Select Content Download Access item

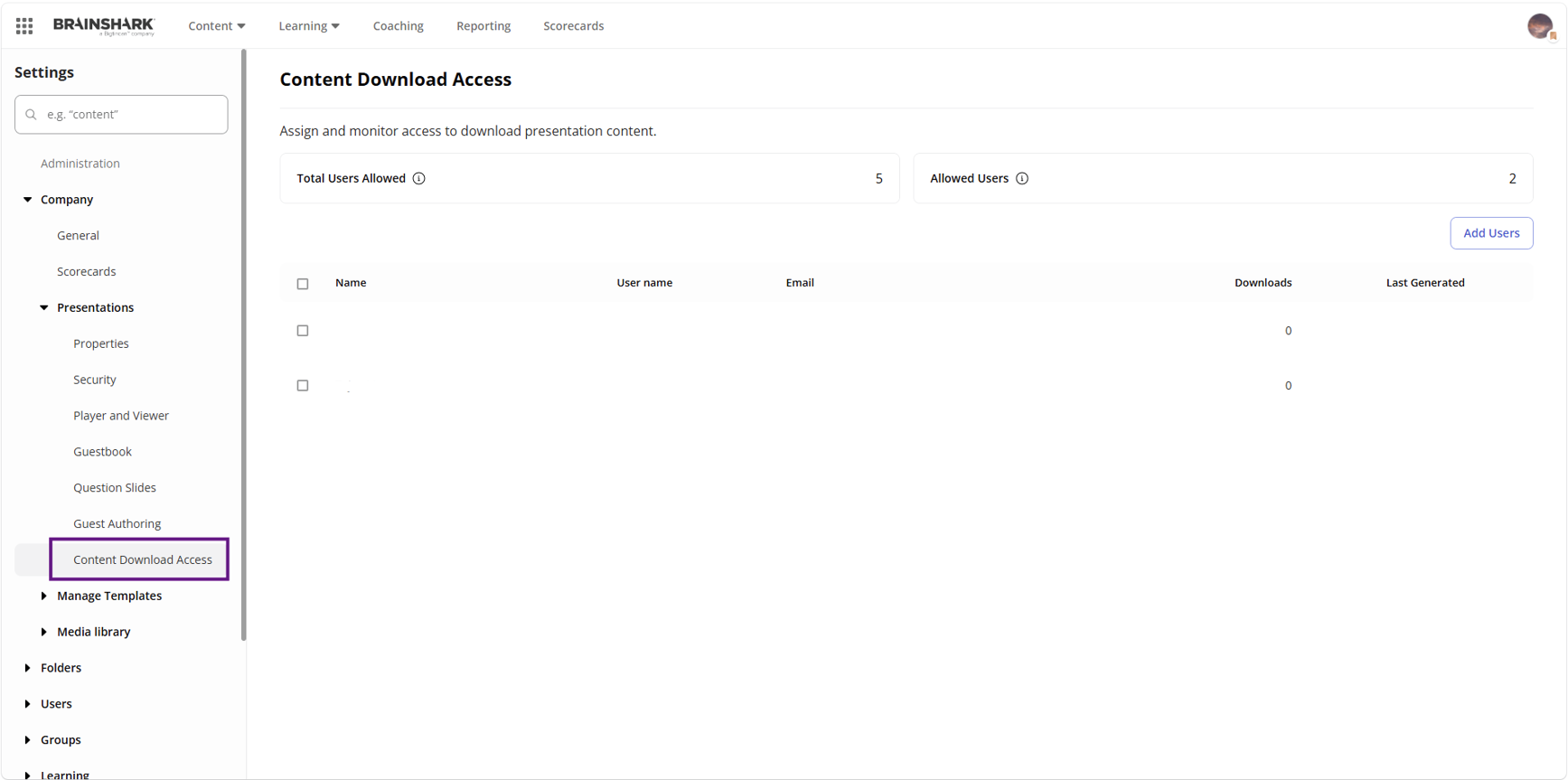pos(143,560)
